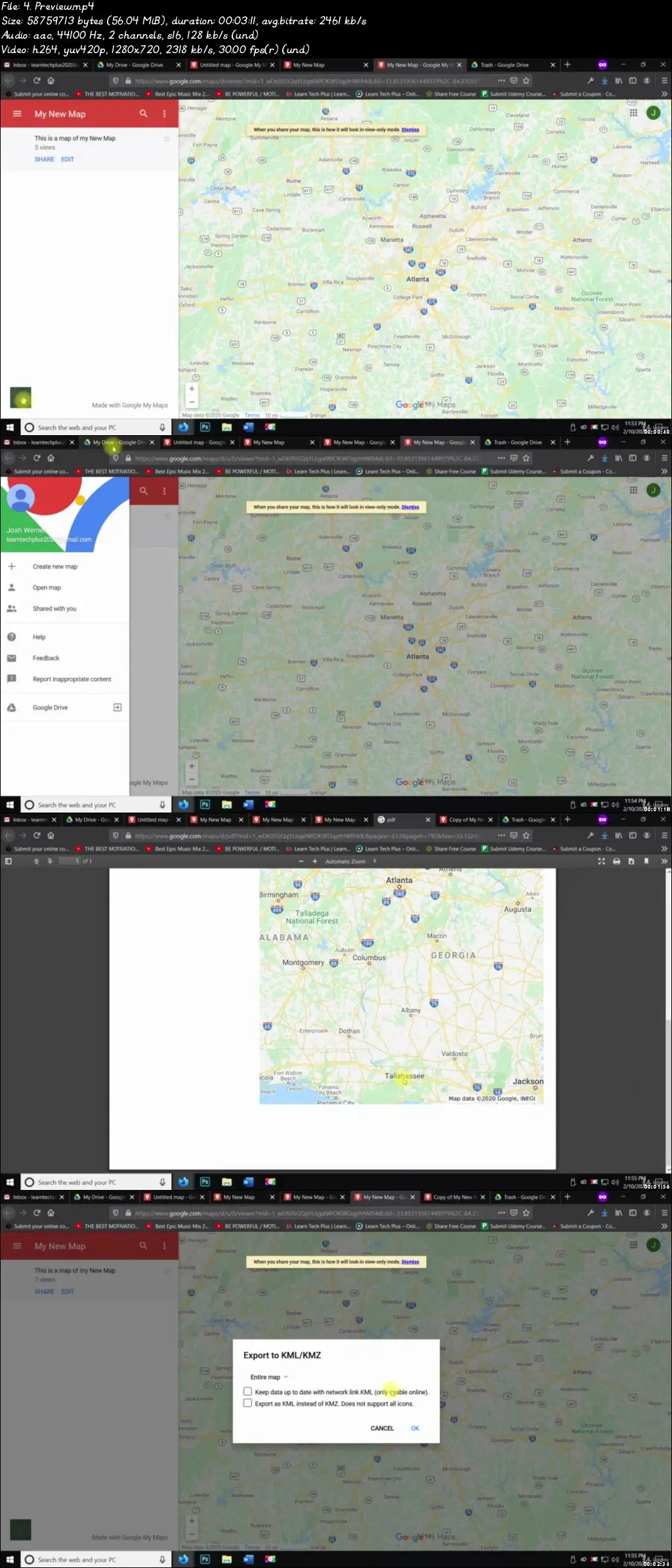Select Feedback in the side menu
The height and width of the screenshot is (1568, 672).
click(46, 658)
